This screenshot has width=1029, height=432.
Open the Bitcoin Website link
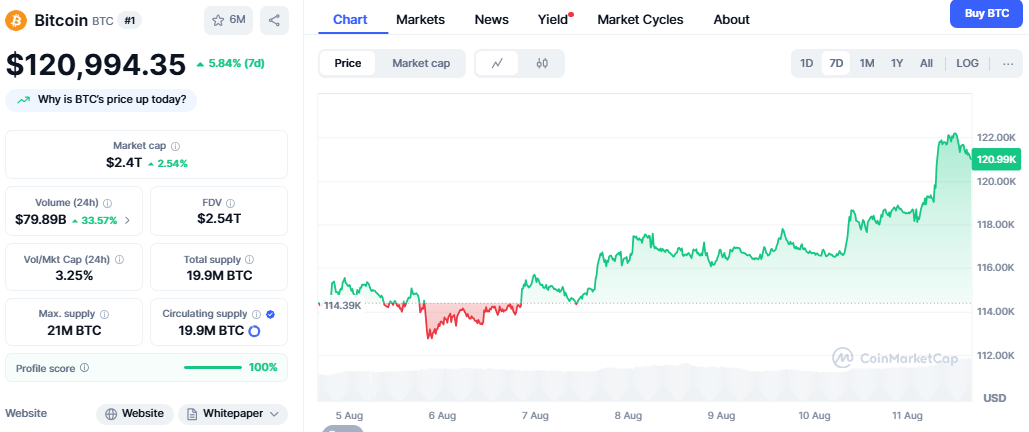135,414
